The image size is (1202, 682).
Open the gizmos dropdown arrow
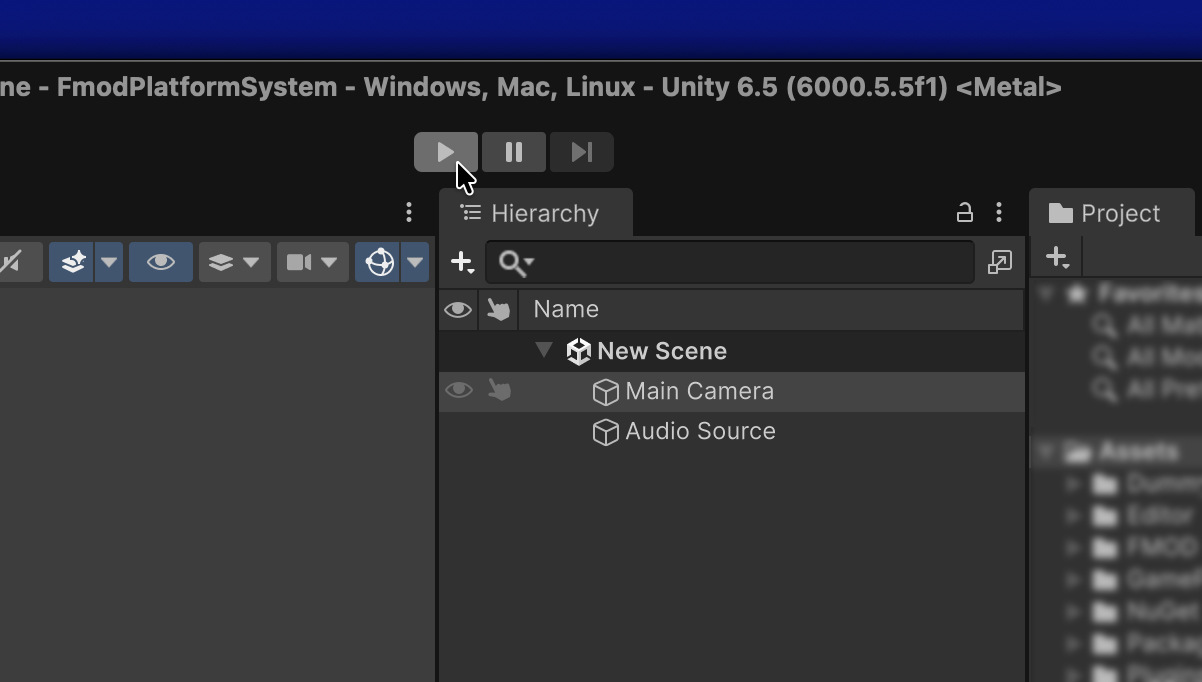point(415,262)
